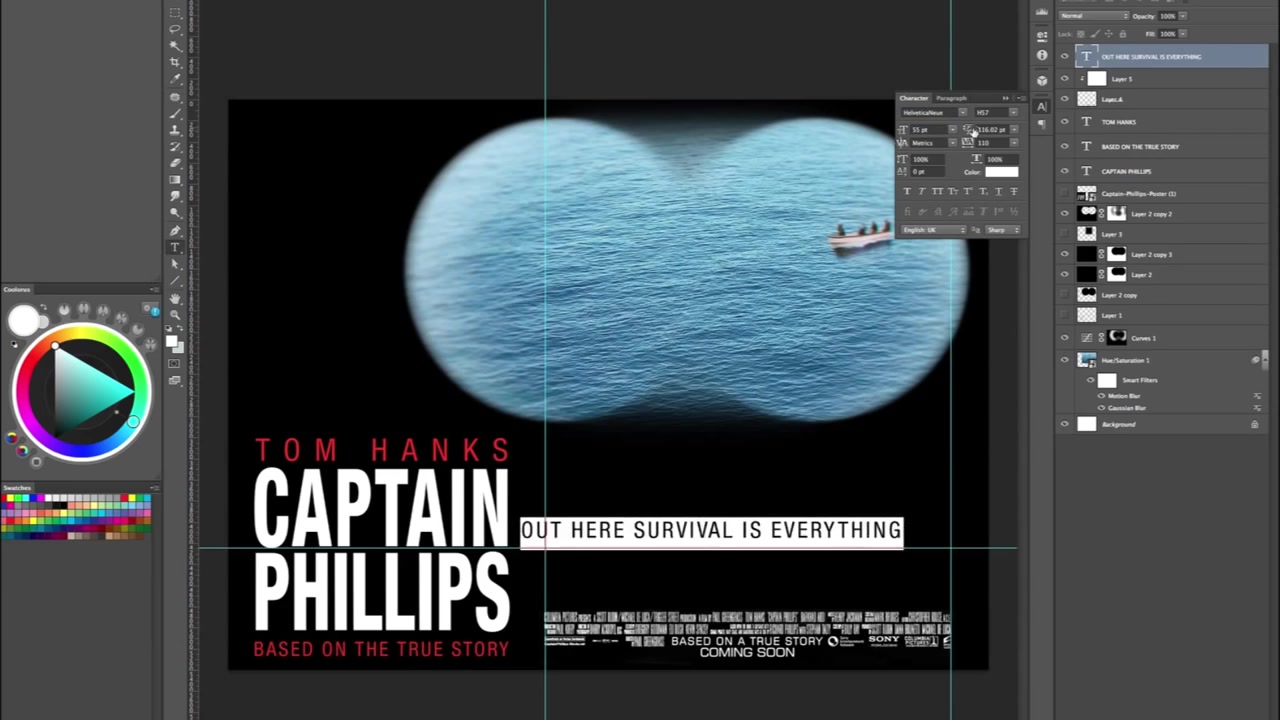
Task: Click the Background layer lock icon
Action: pyautogui.click(x=1255, y=424)
